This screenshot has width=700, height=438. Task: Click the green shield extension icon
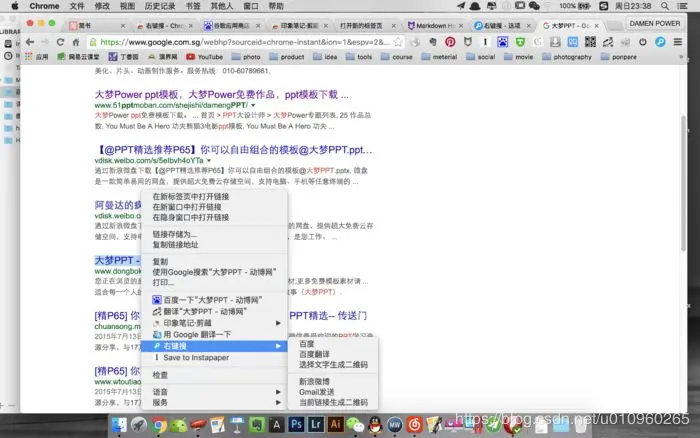[x=520, y=42]
